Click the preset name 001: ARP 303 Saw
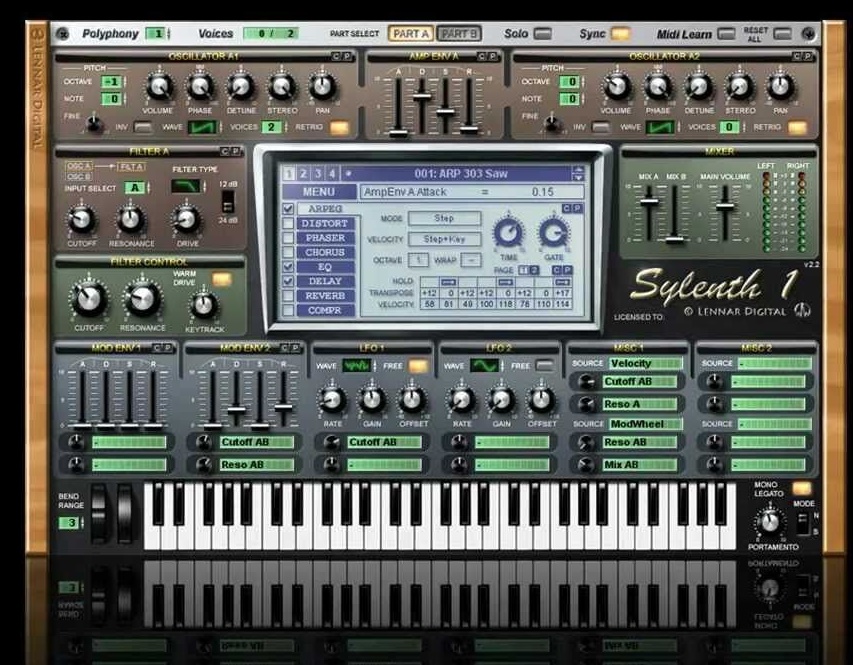This screenshot has height=665, width=853. [x=461, y=174]
